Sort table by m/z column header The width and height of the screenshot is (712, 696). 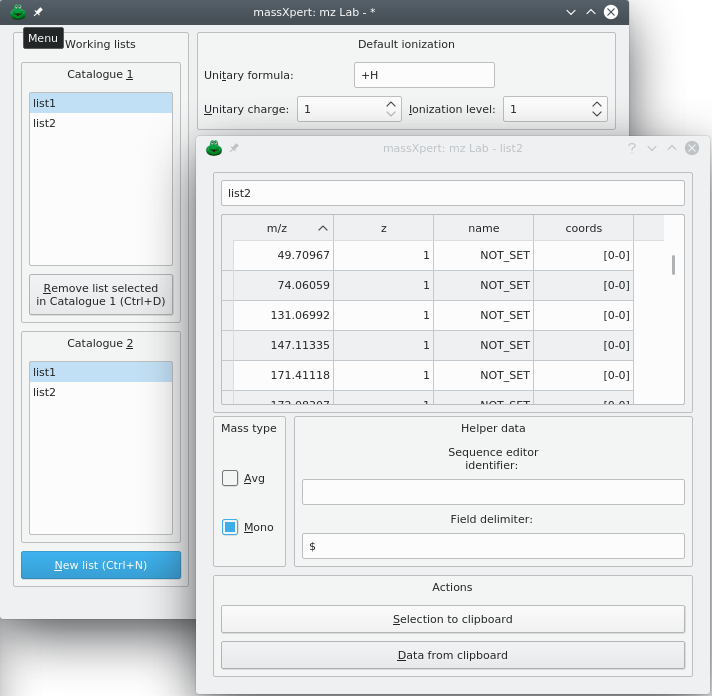pos(277,228)
